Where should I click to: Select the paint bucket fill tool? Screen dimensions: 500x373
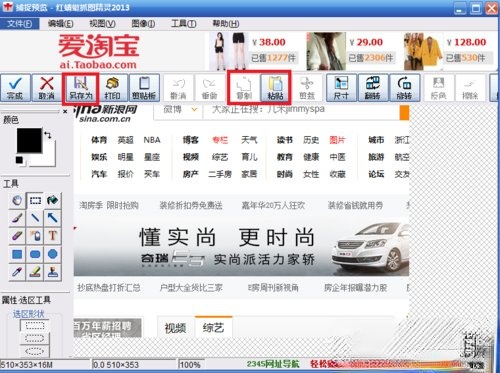pyautogui.click(x=53, y=200)
